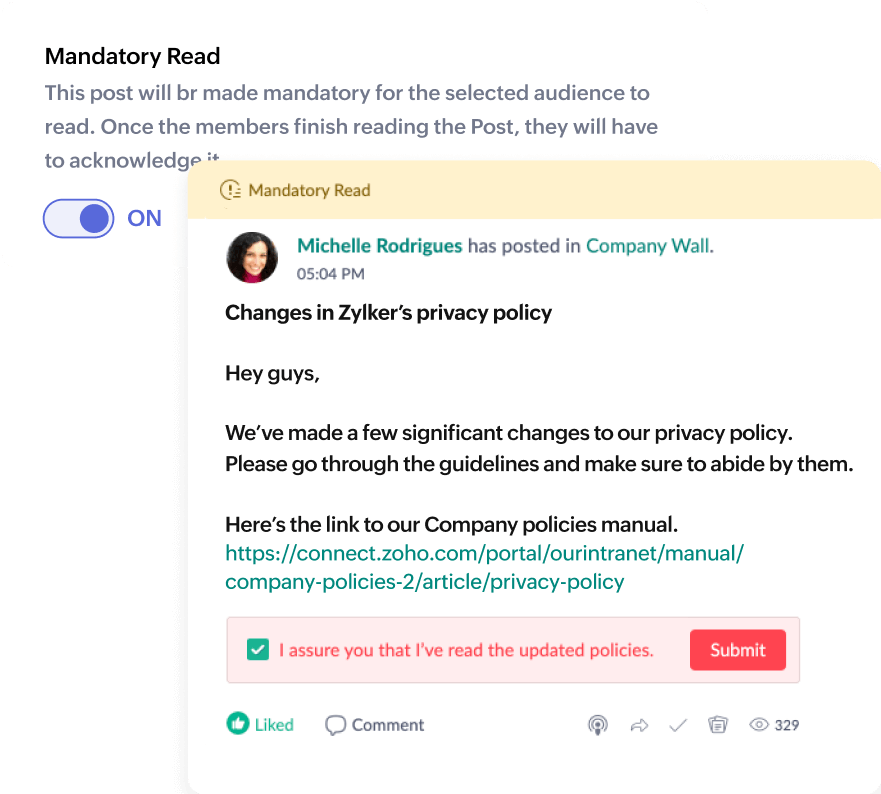Image resolution: width=881 pixels, height=794 pixels.
Task: Turn off the Mandatory Read switch
Action: click(x=79, y=218)
